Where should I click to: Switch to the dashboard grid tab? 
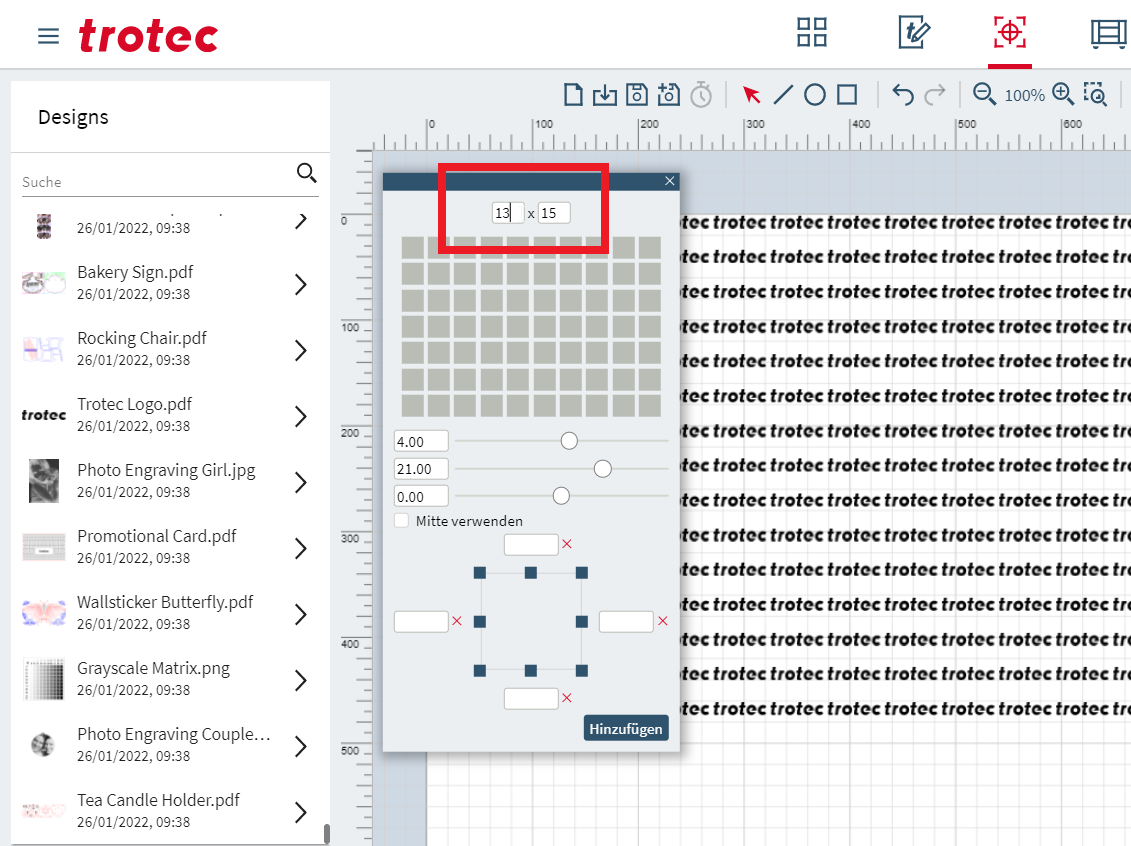click(812, 32)
